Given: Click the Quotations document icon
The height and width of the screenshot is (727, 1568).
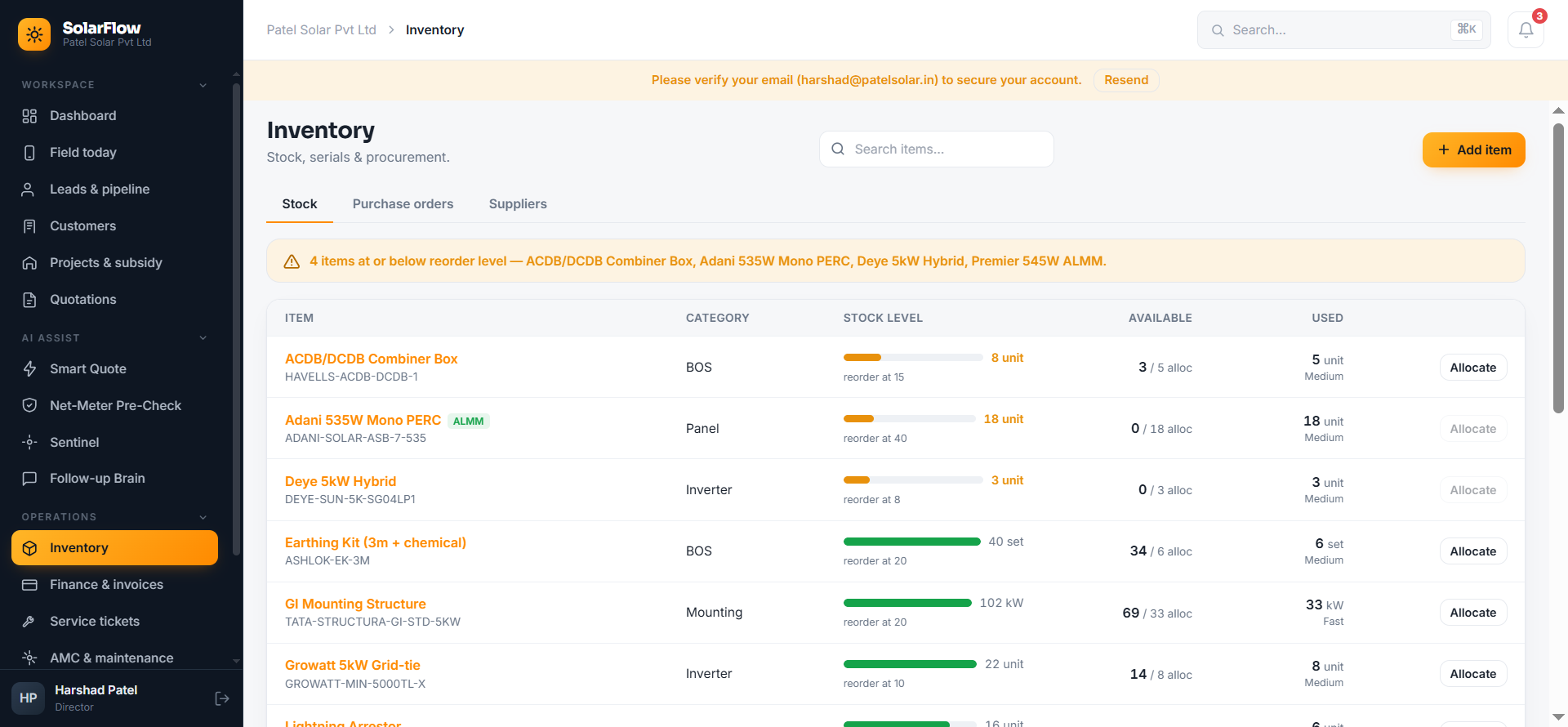Looking at the screenshot, I should tap(29, 300).
